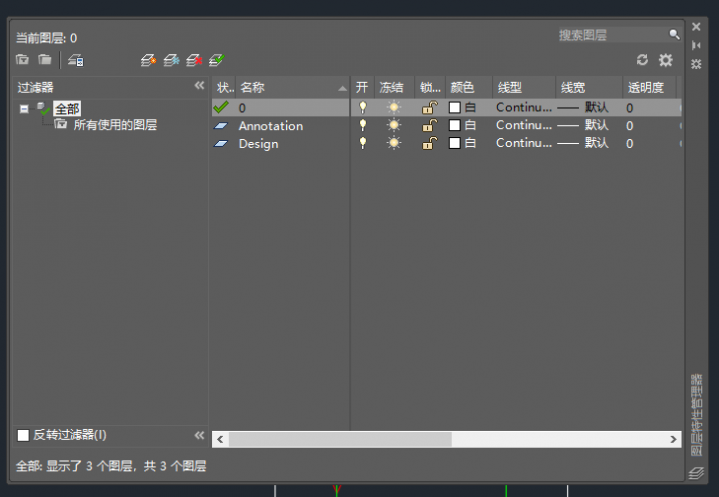This screenshot has width=719, height=497.
Task: Click the current checkmark status of layer 0
Action: point(221,107)
